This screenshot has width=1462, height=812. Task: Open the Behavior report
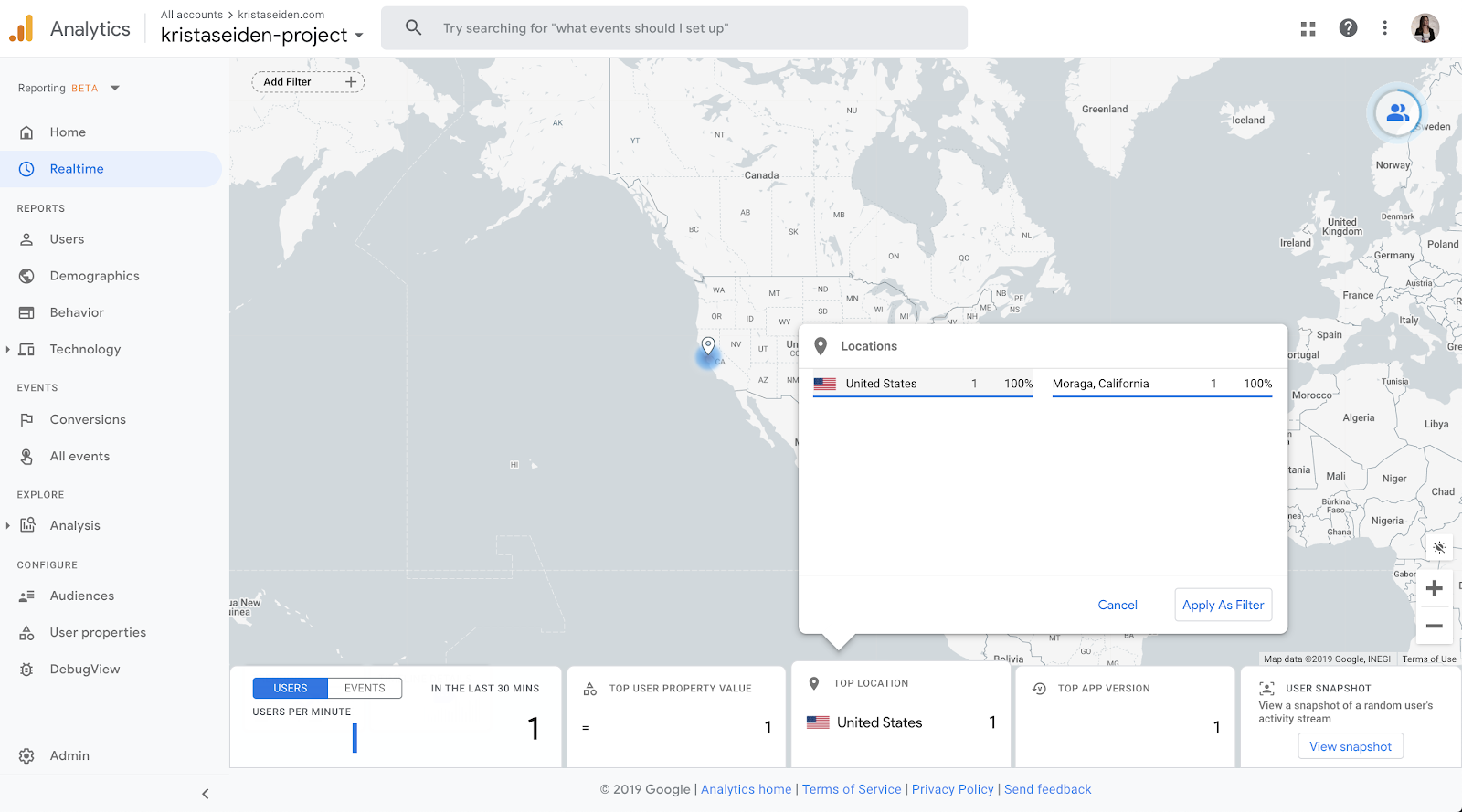pos(77,312)
